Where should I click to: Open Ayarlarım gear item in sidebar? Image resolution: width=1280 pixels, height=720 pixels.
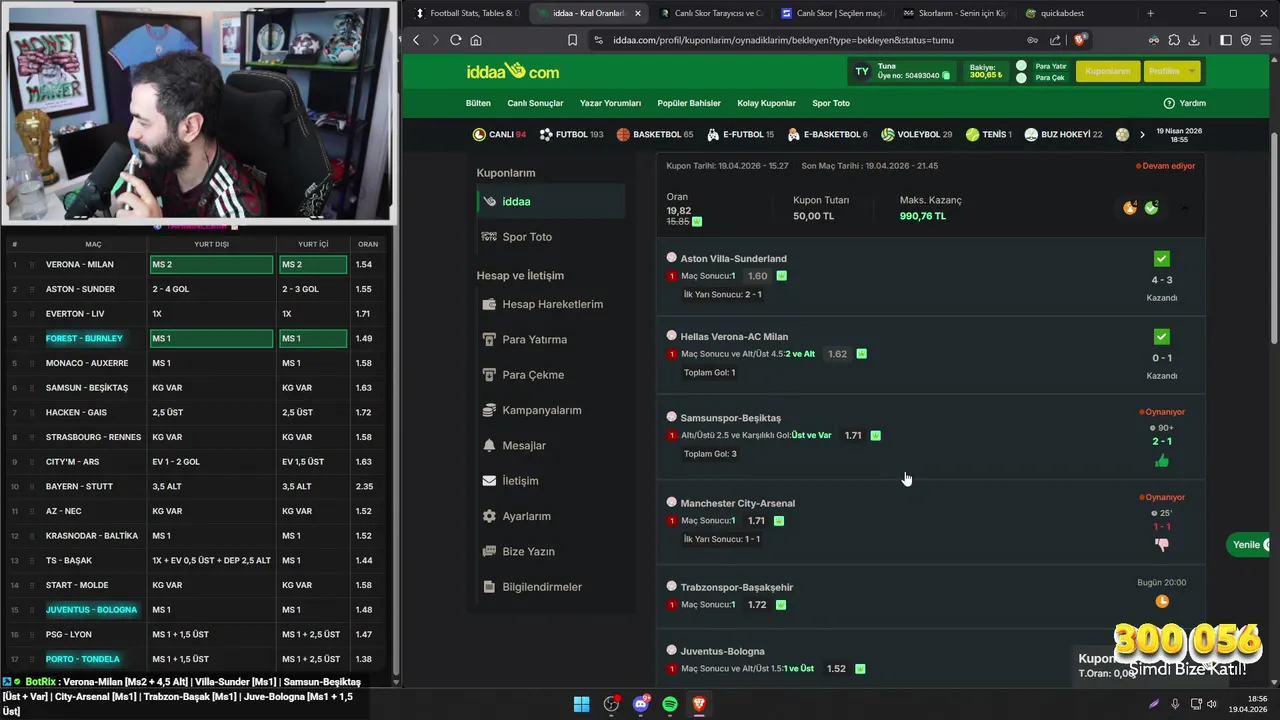point(526,516)
